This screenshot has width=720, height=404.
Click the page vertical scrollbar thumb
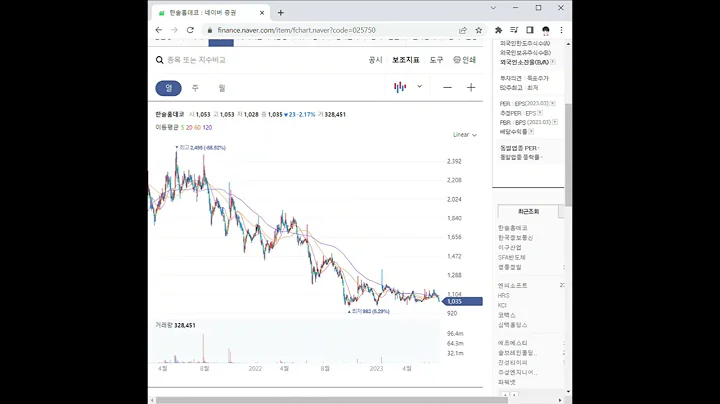568,155
